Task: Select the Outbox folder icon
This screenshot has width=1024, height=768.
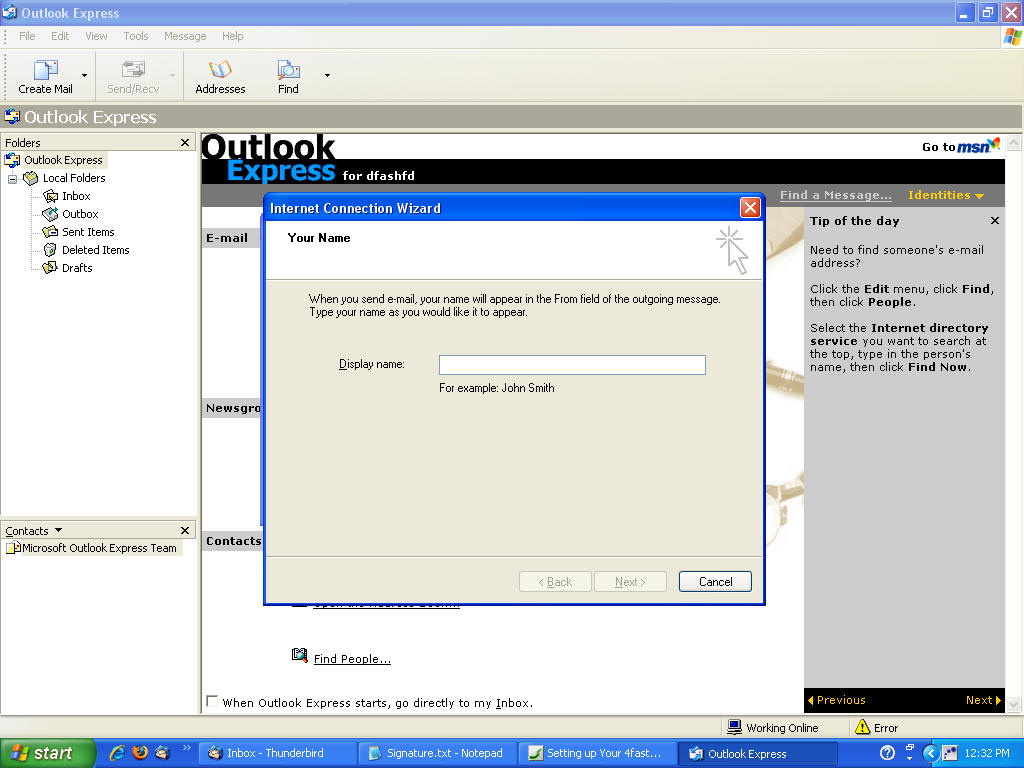Action: pos(50,214)
